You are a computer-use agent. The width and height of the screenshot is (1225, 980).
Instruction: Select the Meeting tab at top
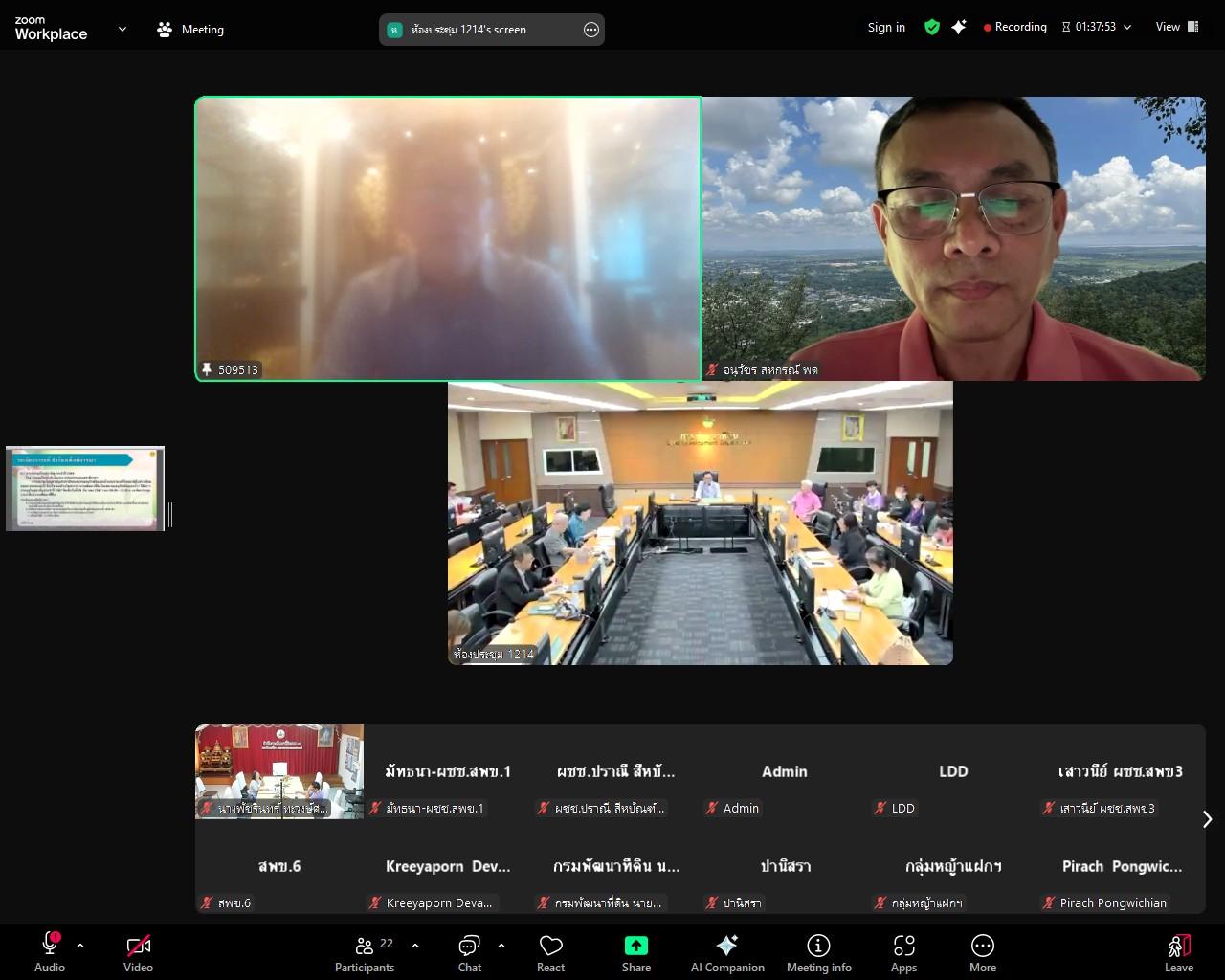[x=190, y=30]
